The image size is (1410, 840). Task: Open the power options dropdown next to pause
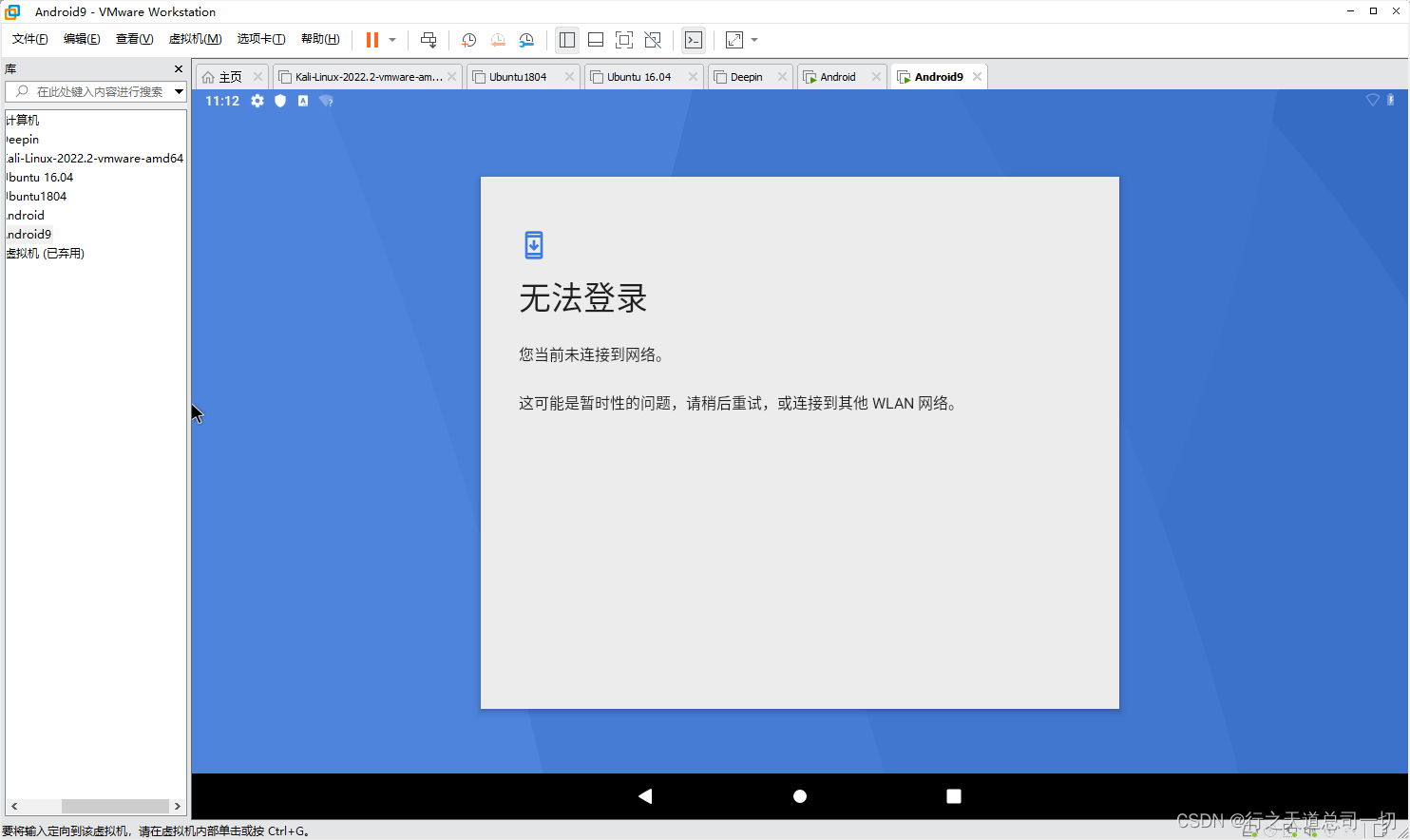tap(392, 40)
